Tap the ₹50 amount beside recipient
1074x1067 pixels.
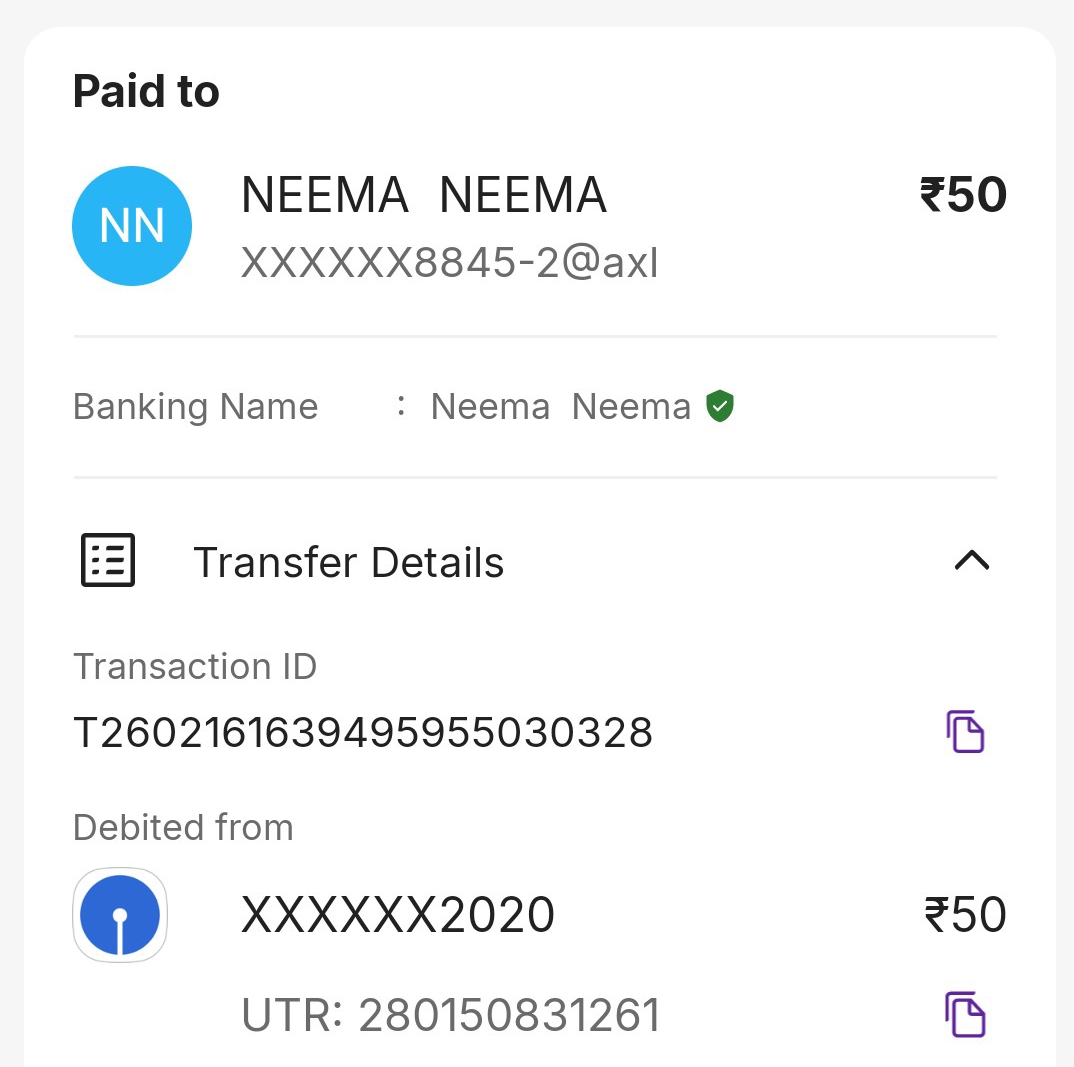(963, 195)
